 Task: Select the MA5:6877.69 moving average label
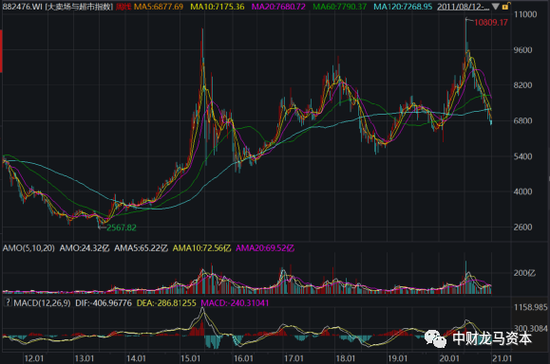(x=159, y=7)
